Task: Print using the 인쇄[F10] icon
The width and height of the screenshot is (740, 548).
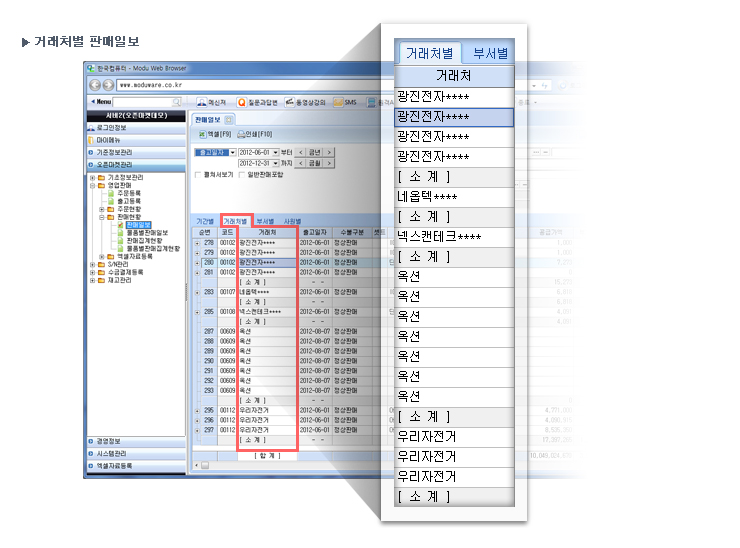Action: click(241, 134)
